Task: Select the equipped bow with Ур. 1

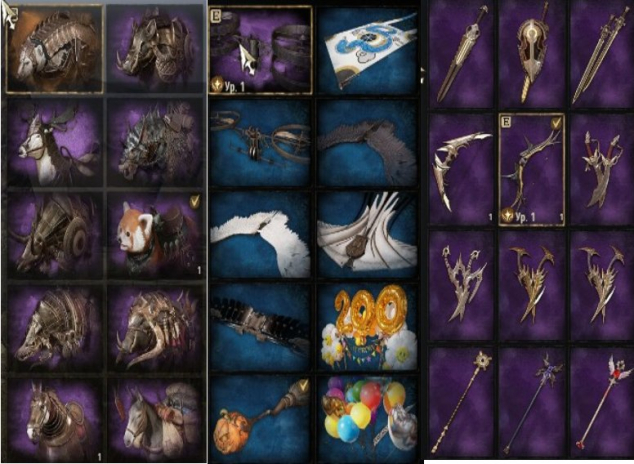Action: click(x=531, y=170)
